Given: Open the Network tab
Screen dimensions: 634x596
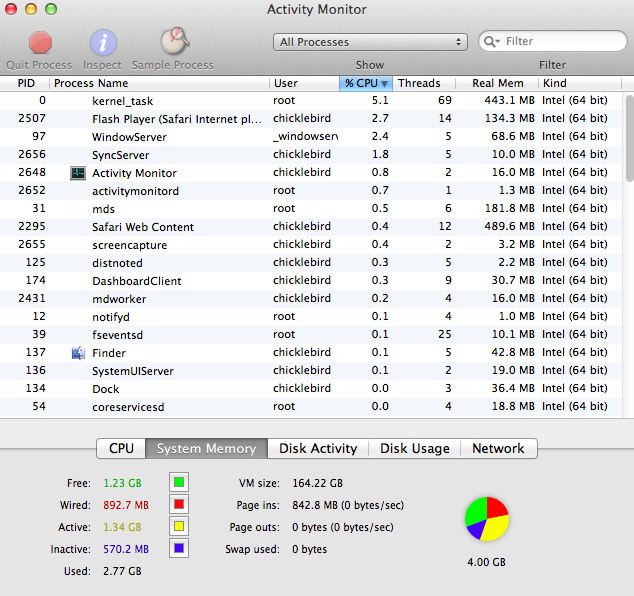Looking at the screenshot, I should tap(499, 448).
